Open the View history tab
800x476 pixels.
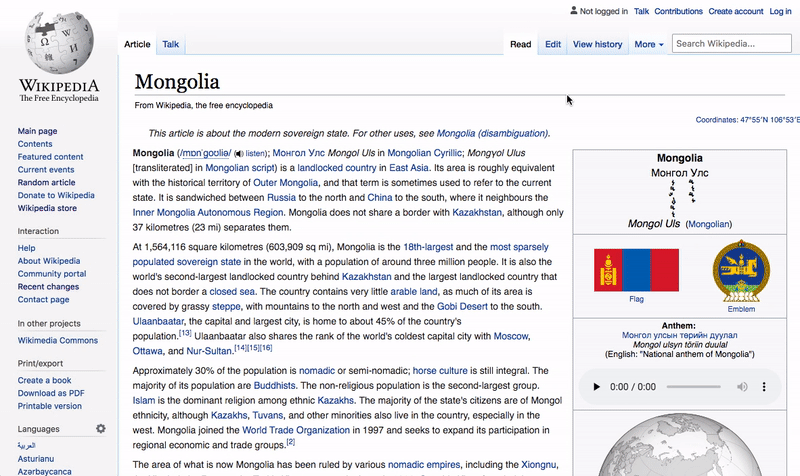point(597,44)
